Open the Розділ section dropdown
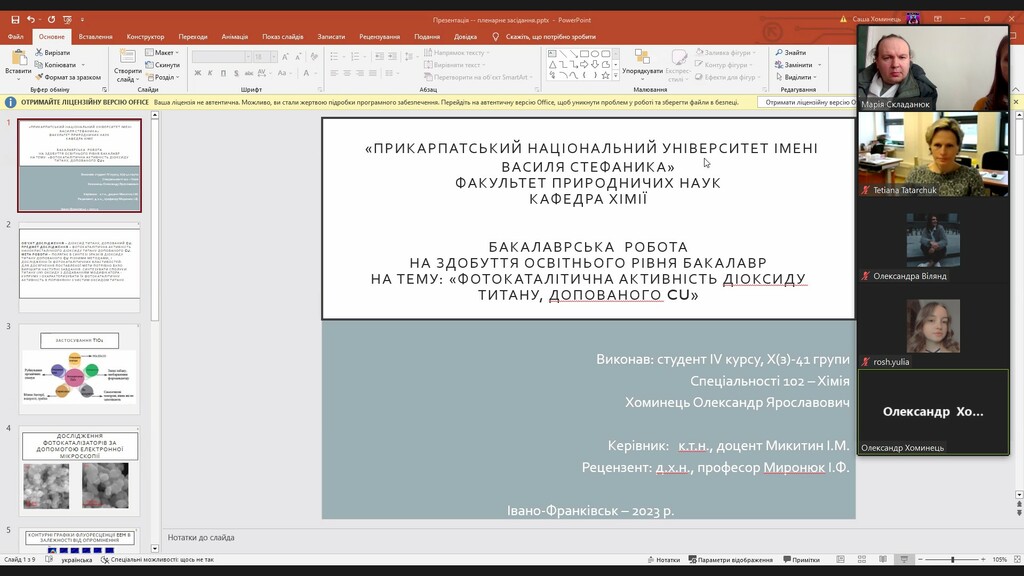 [x=162, y=77]
